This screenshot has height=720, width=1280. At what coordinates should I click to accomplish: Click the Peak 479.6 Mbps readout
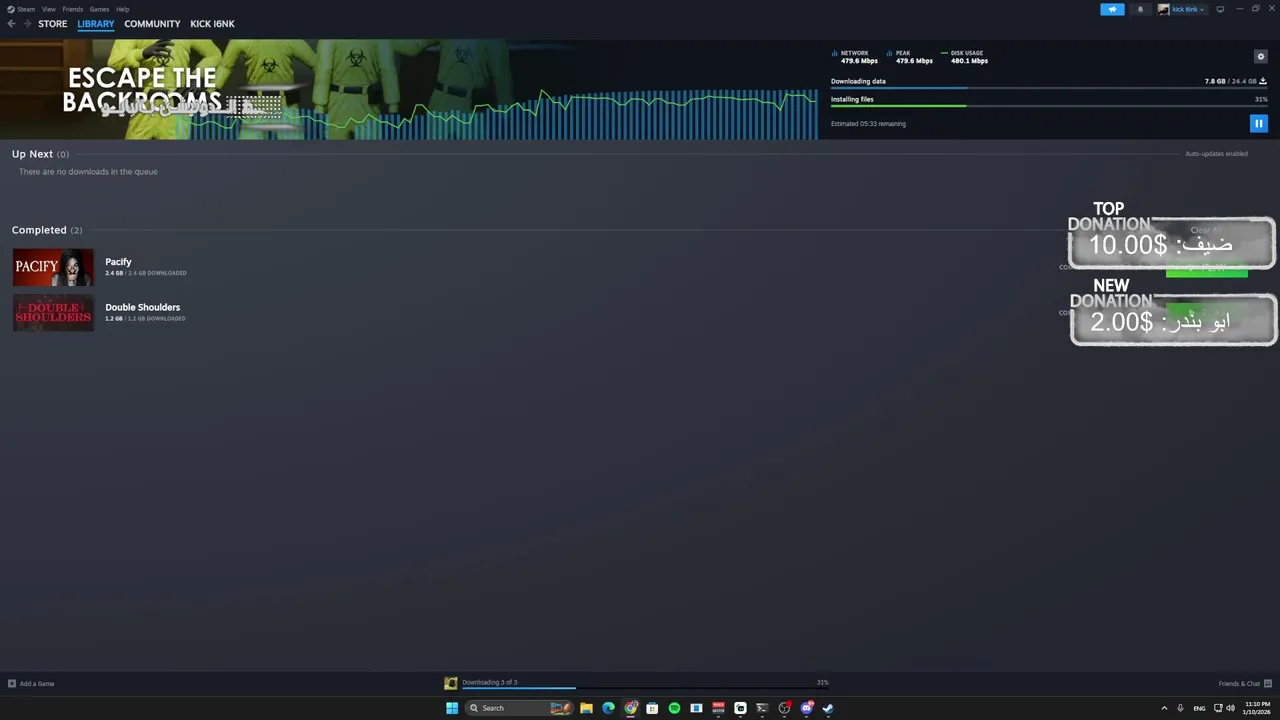[910, 57]
